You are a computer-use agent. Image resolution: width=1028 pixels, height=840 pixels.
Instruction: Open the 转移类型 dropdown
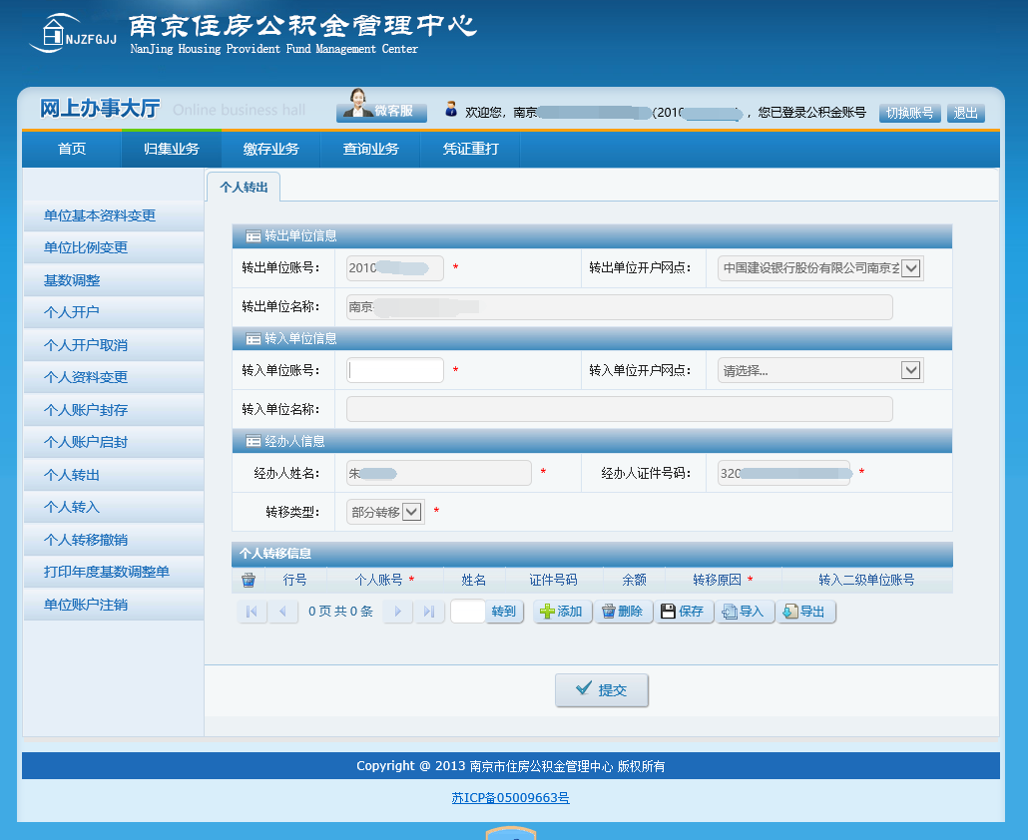click(x=412, y=512)
